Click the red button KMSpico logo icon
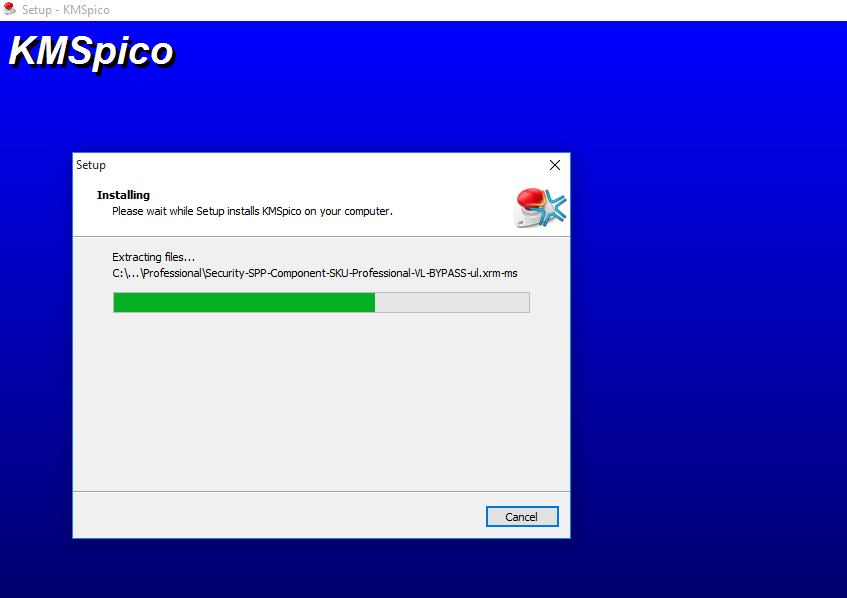Image resolution: width=847 pixels, height=598 pixels. pyautogui.click(x=540, y=207)
